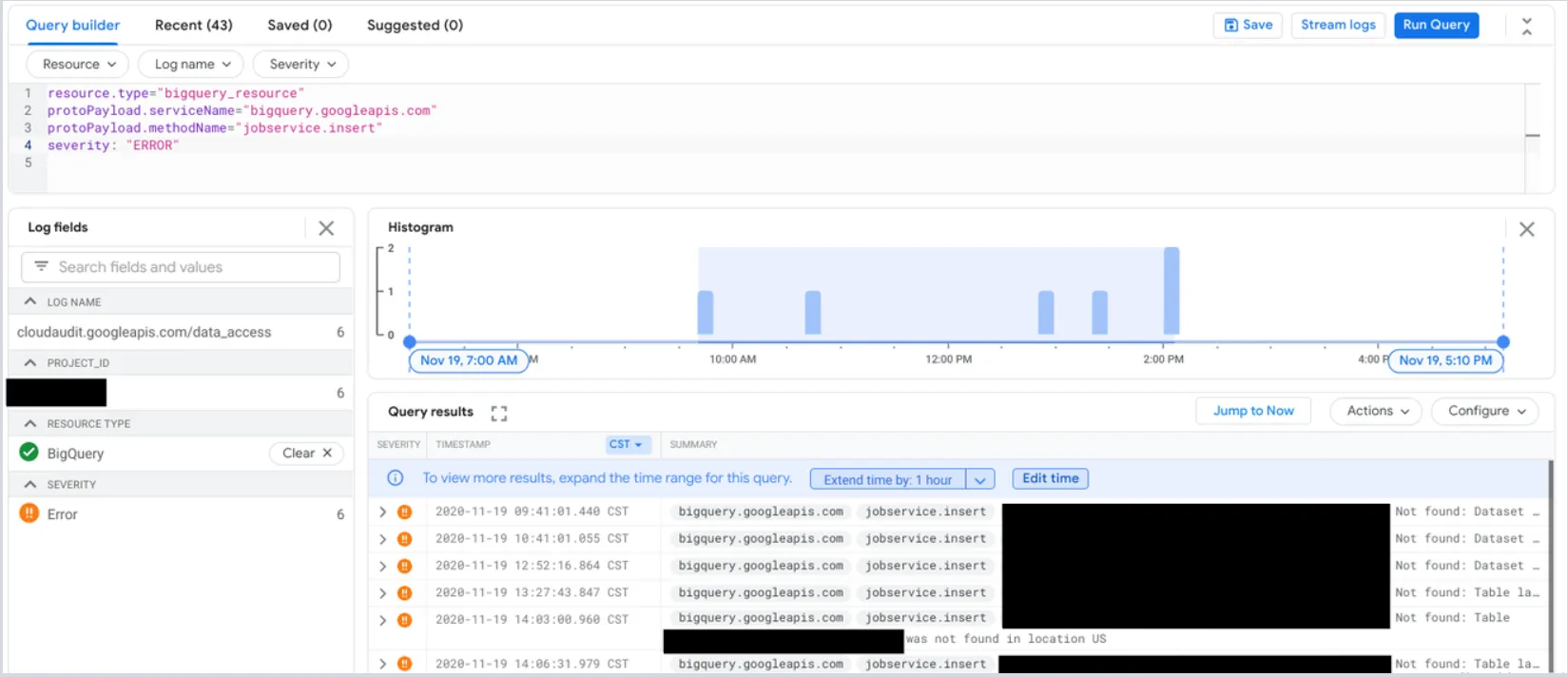Click error severity icon of 12:52:16.864 entry
Image resolution: width=1568 pixels, height=677 pixels.
coord(405,566)
